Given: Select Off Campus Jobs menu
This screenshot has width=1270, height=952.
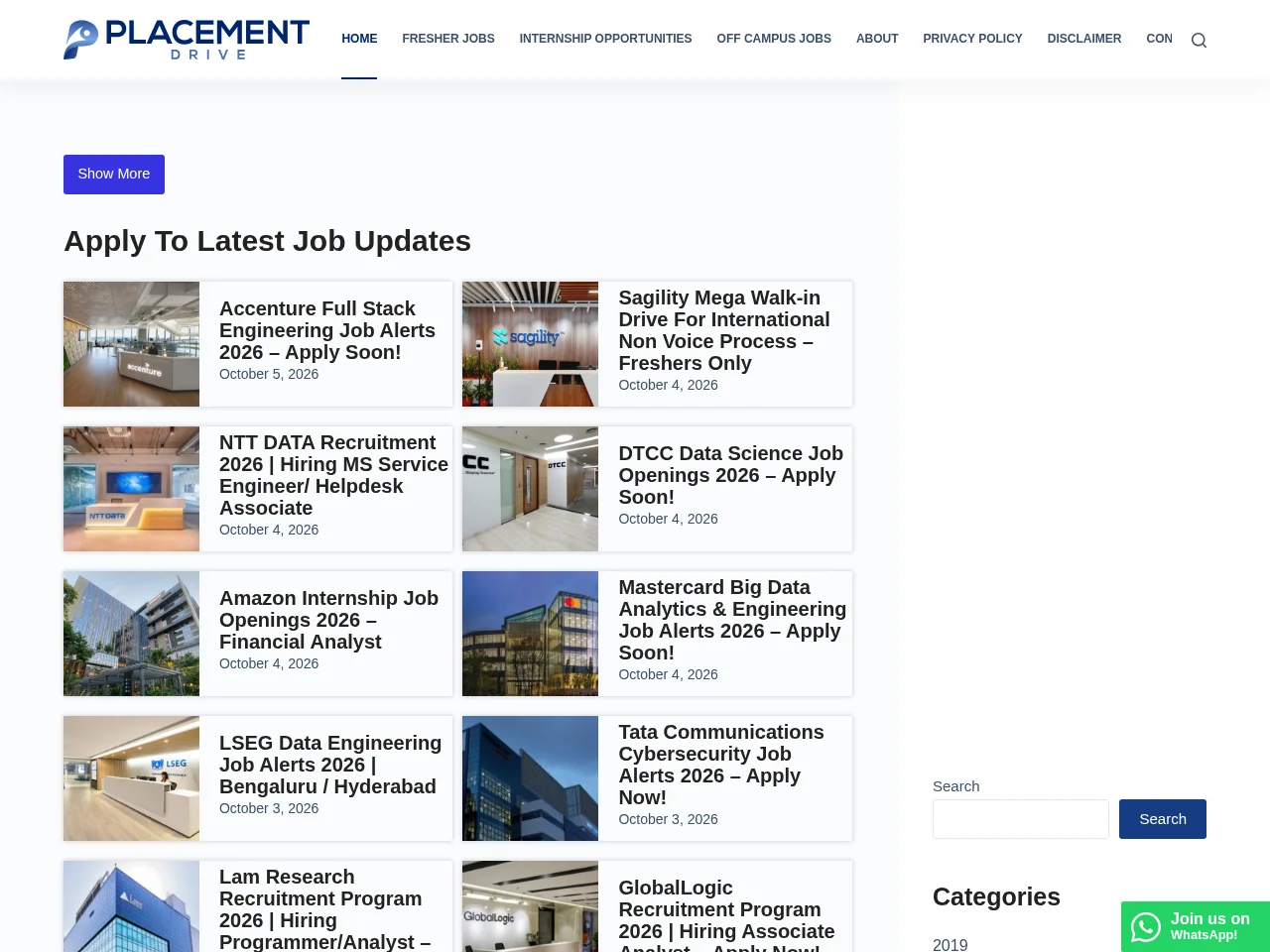Looking at the screenshot, I should (774, 39).
